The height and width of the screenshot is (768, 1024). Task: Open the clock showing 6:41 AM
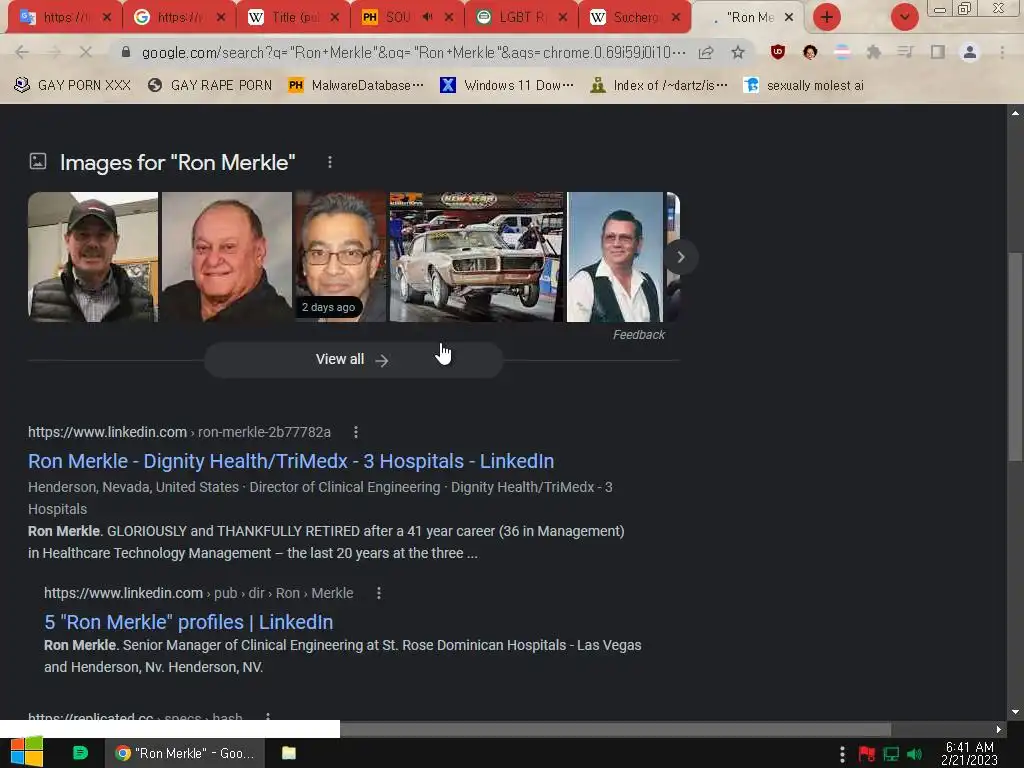[x=970, y=754]
